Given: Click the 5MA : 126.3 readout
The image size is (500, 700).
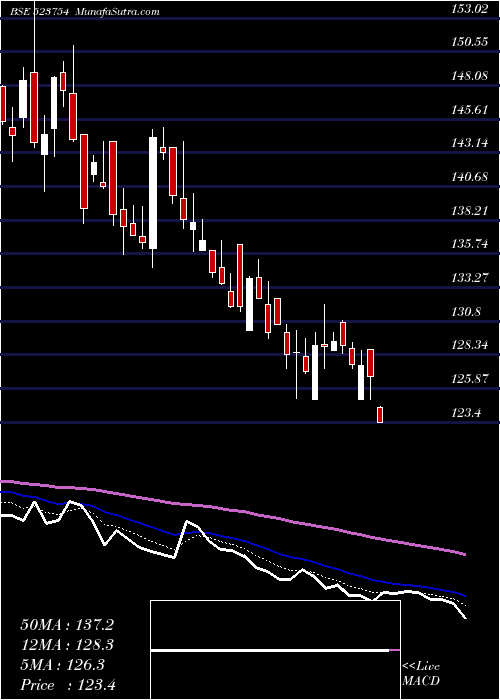Looking at the screenshot, I should coord(62,665).
